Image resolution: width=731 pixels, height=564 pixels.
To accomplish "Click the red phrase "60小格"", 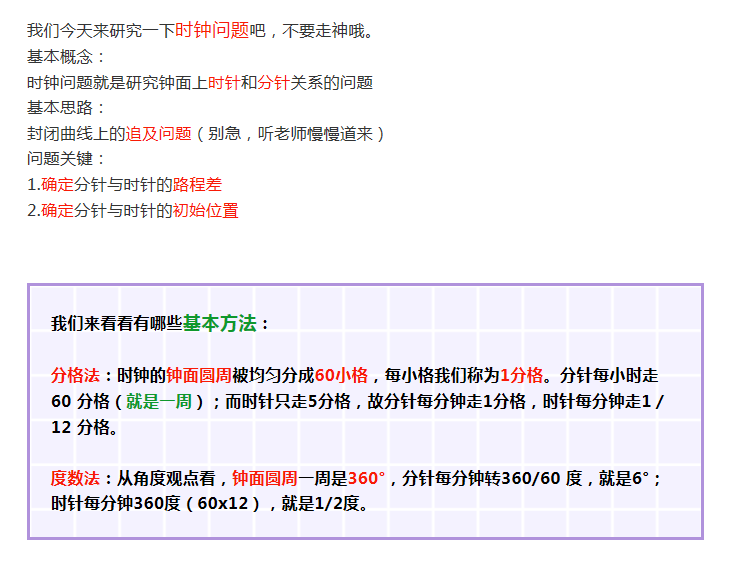I will [341, 375].
